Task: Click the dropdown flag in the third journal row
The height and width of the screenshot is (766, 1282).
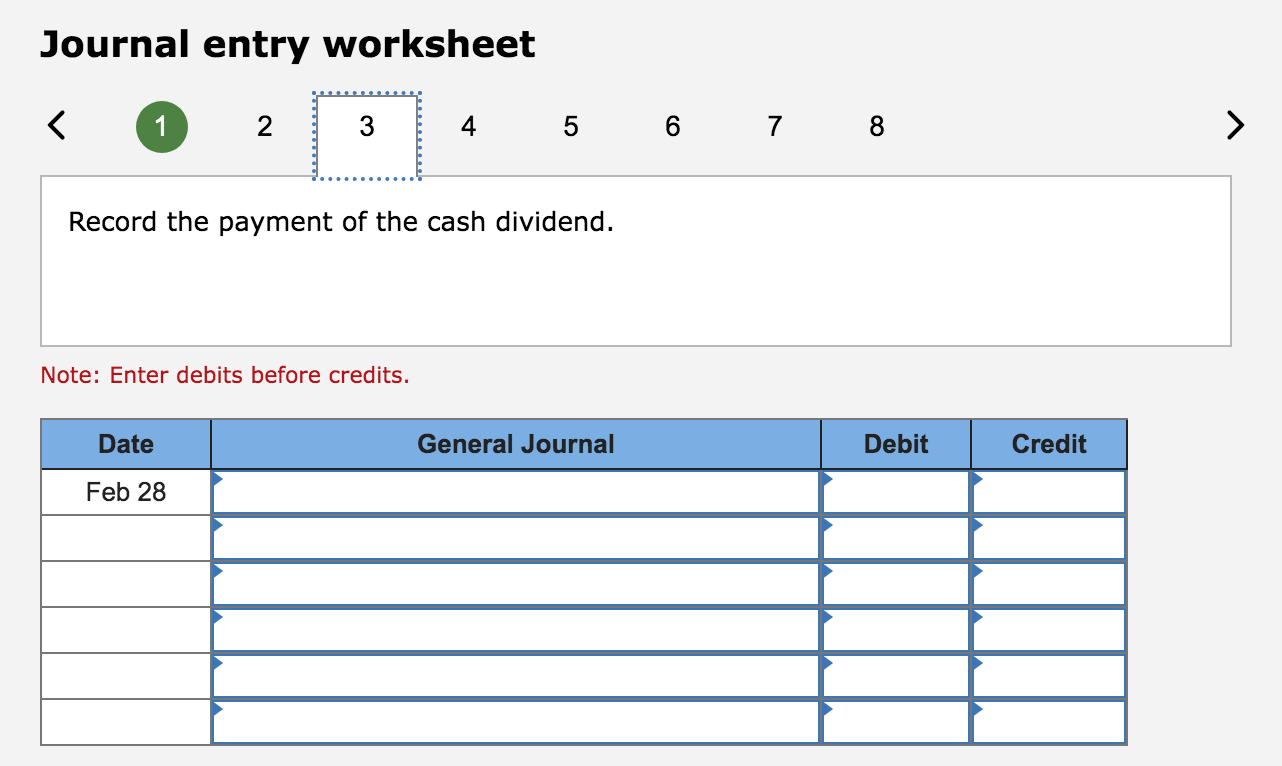Action: 217,570
